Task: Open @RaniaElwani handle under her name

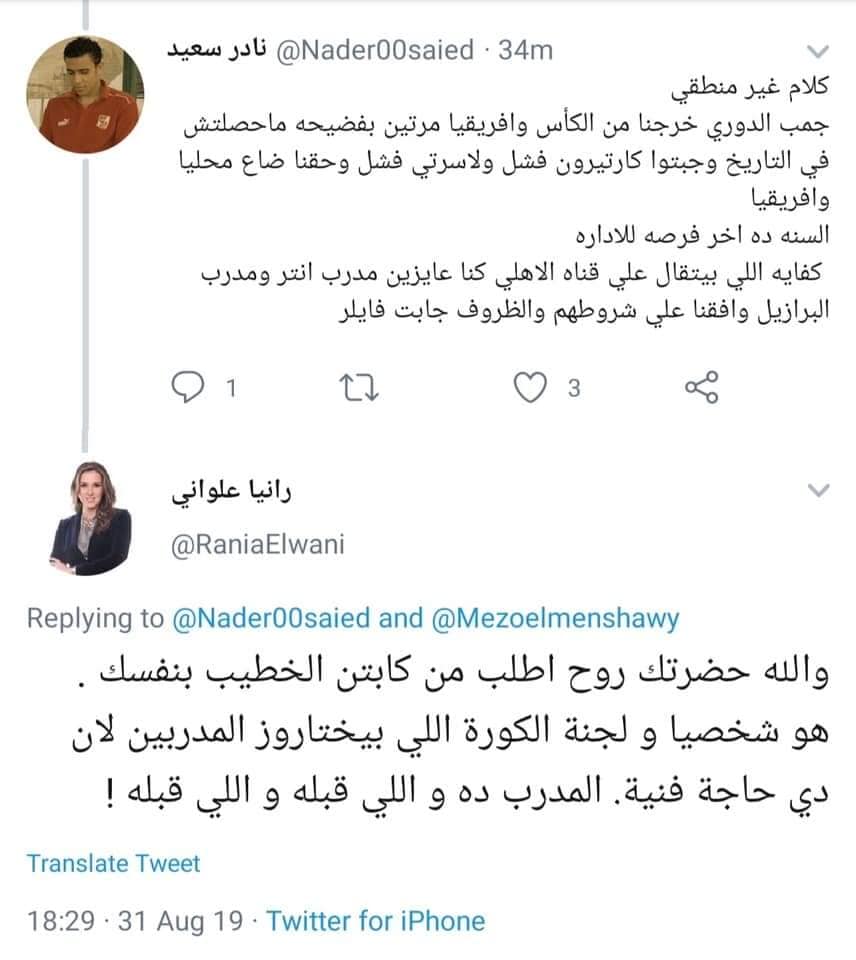Action: [x=258, y=544]
